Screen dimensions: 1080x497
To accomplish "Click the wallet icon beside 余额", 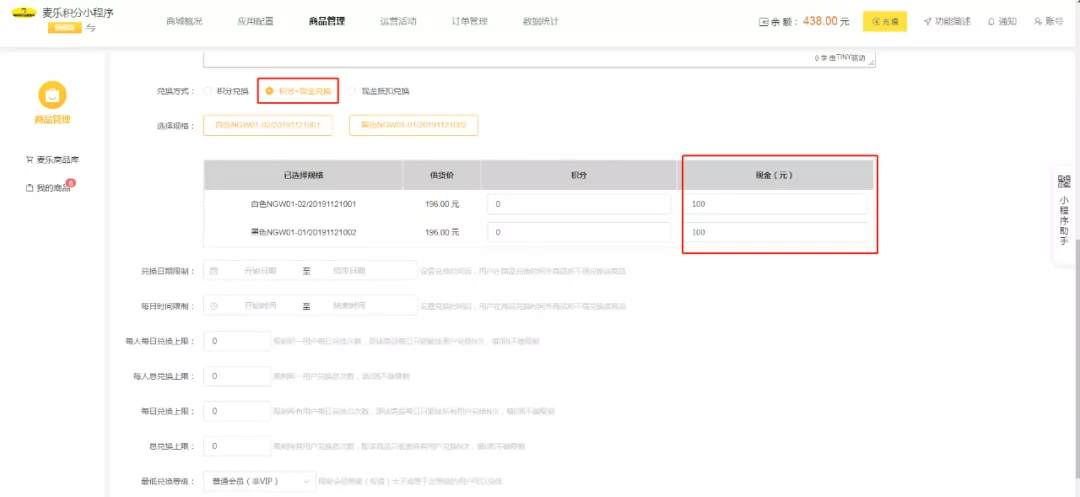I will click(764, 21).
